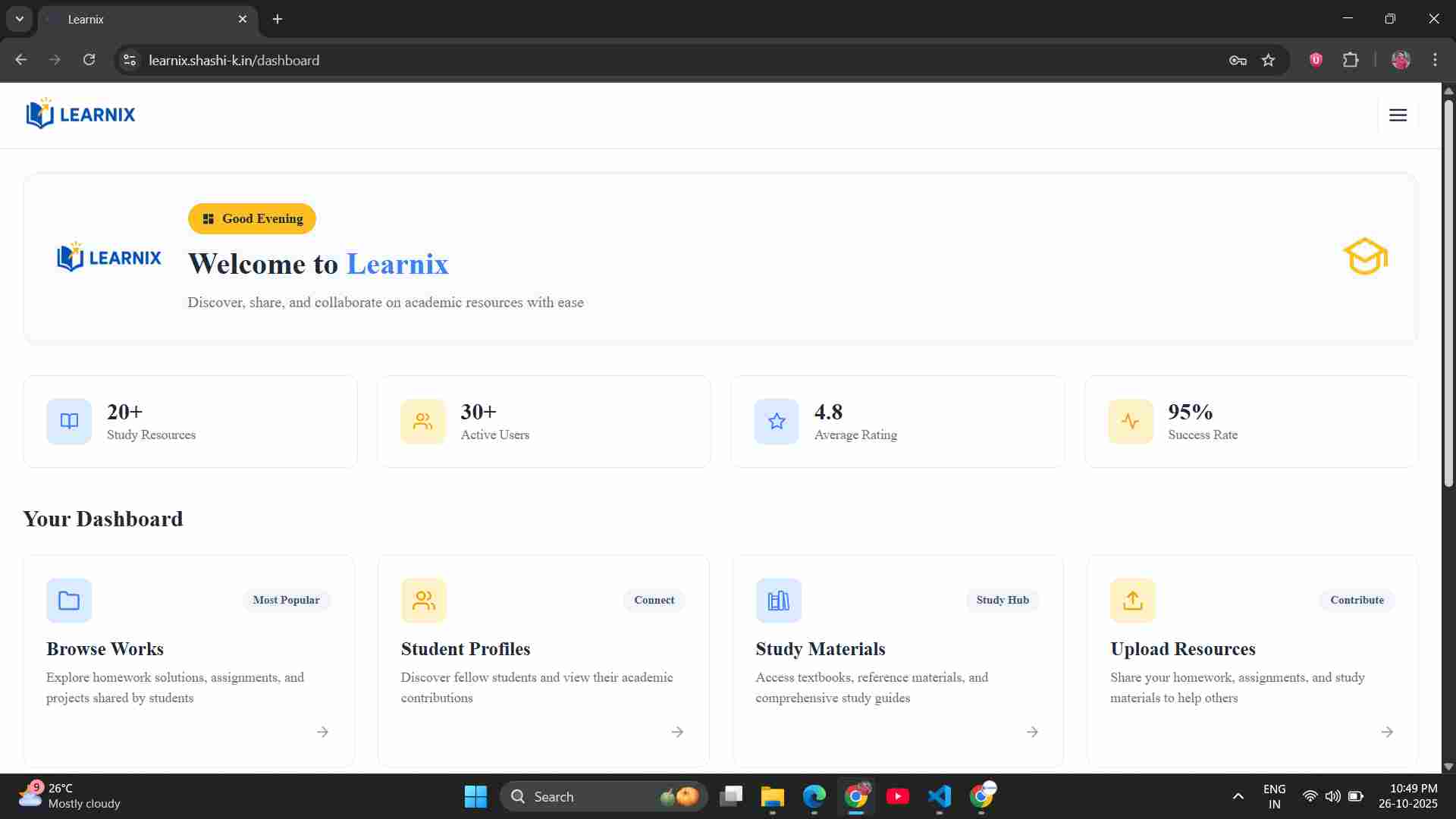The height and width of the screenshot is (819, 1456).
Task: Click the Learnix logo in header
Action: pyautogui.click(x=81, y=115)
